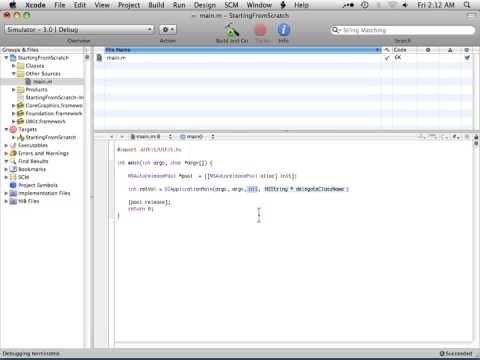Expand Foundation.framework item

[14, 114]
